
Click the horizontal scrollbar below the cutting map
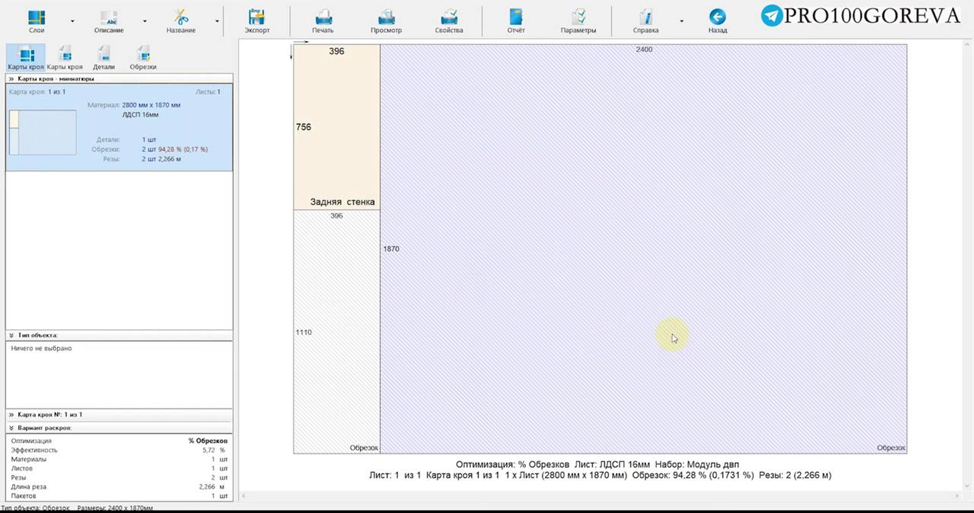click(x=601, y=496)
